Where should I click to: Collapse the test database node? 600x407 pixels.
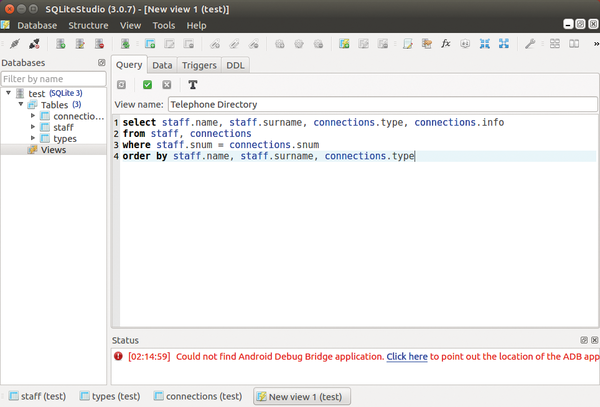8,93
